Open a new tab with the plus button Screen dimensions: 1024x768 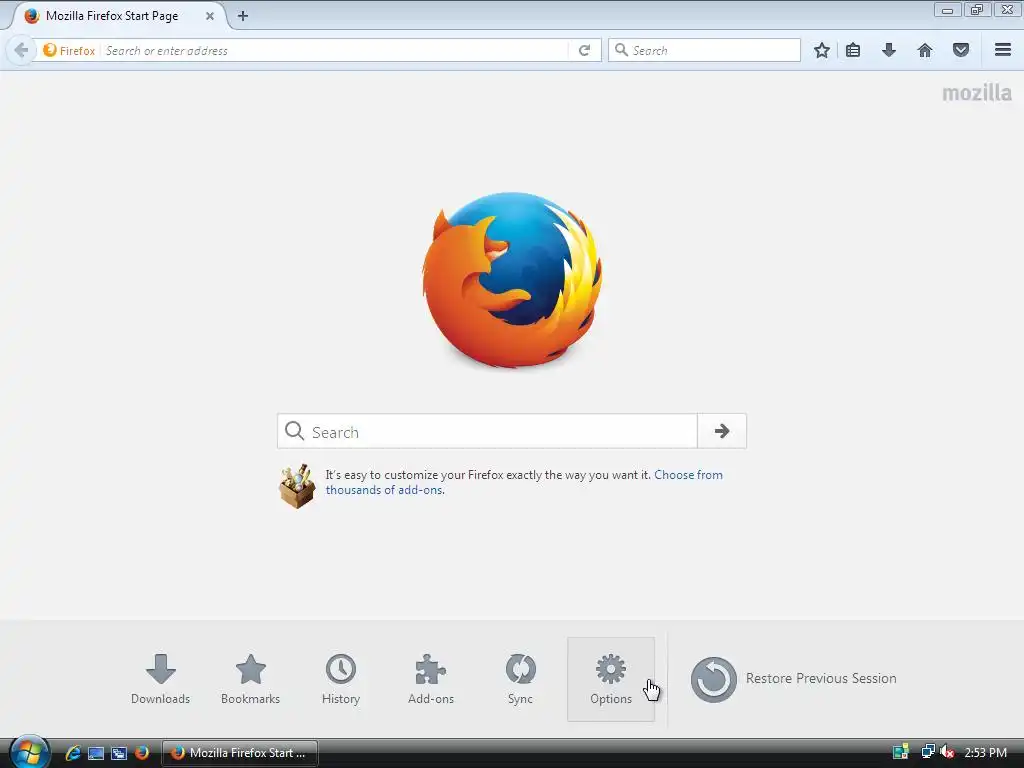pos(243,16)
